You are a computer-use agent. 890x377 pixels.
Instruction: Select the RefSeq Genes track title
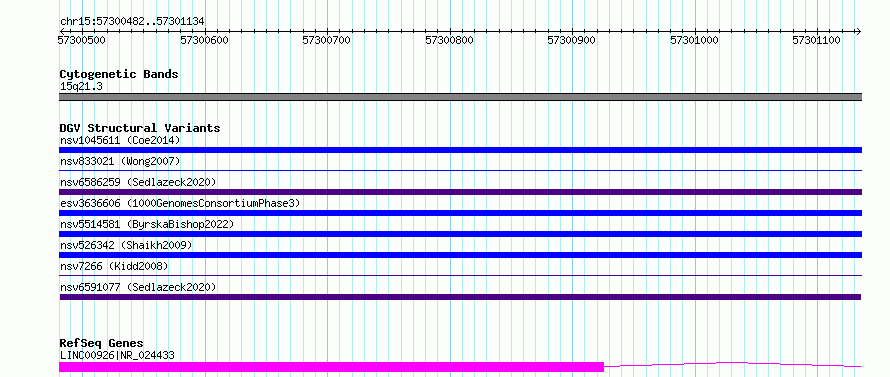102,344
